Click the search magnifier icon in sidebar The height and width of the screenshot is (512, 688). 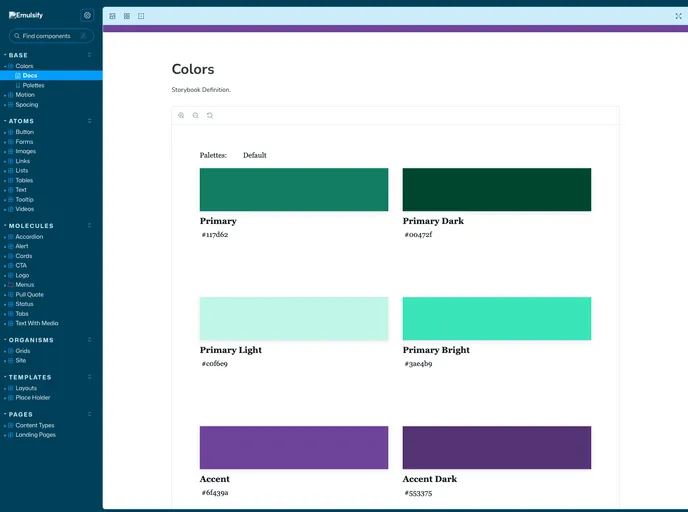17,36
